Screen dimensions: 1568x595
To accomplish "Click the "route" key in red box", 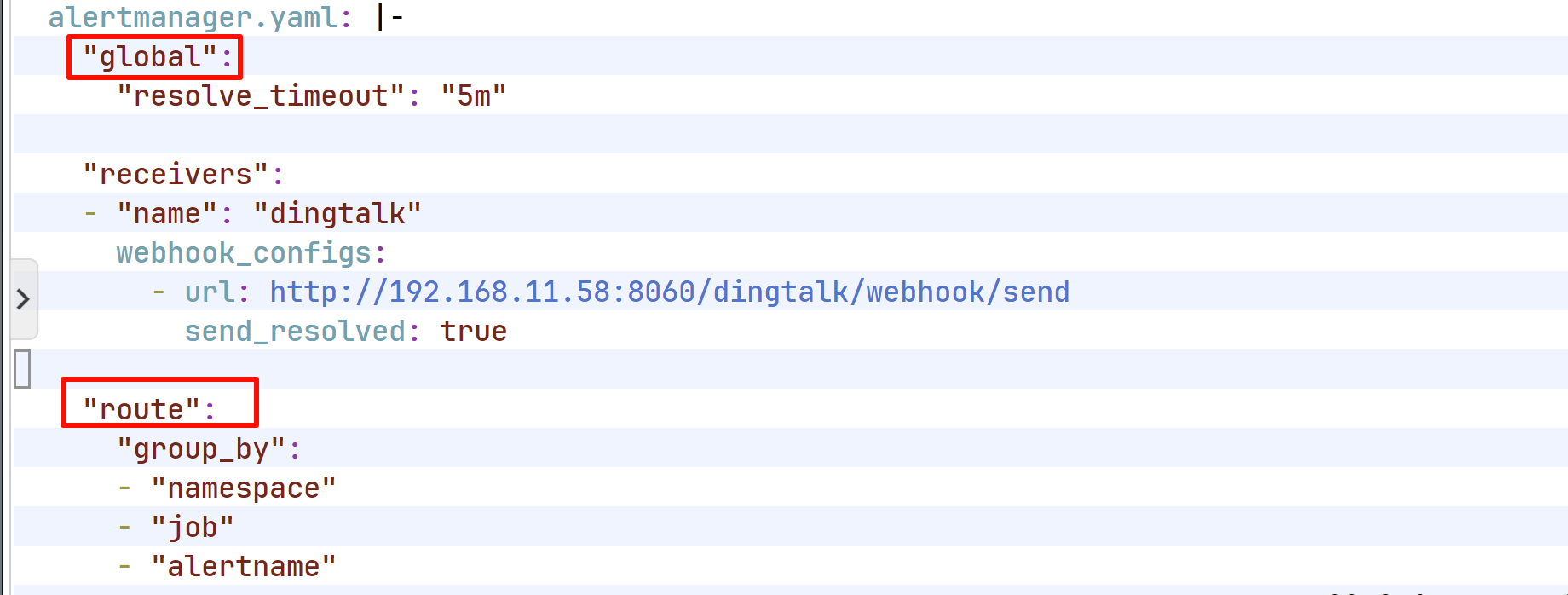I will (141, 409).
